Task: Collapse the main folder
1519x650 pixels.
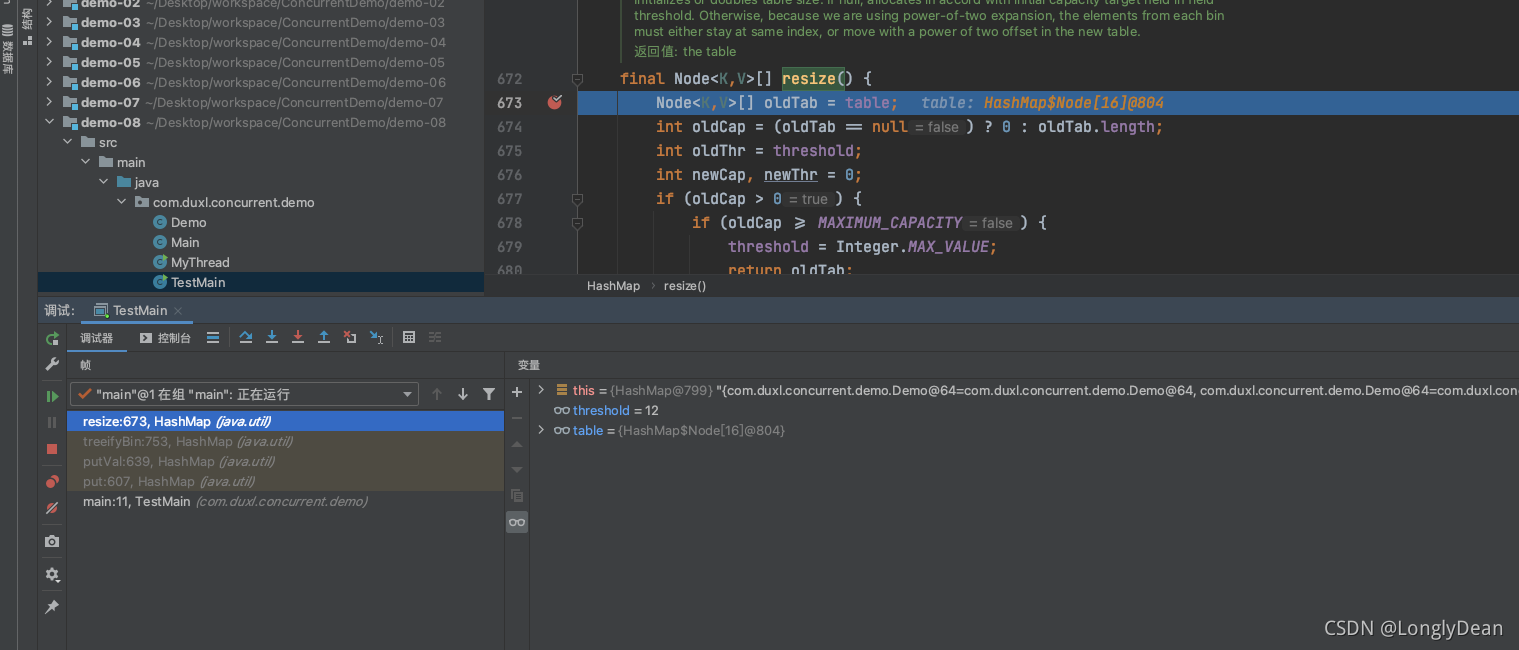Action: tap(86, 162)
